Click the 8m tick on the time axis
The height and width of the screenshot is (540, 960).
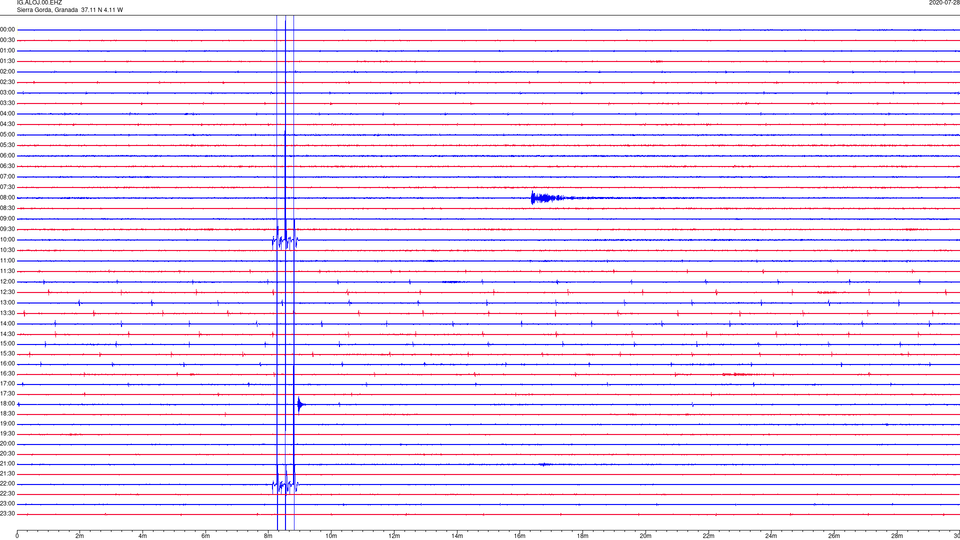(268, 536)
